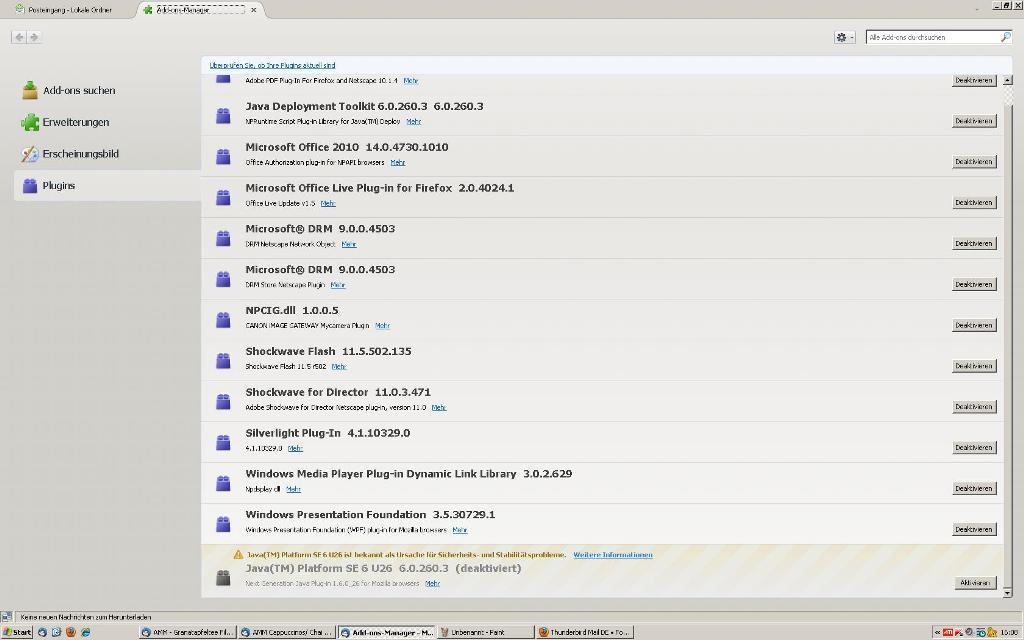
Task: Open Mehr link for DRM Store Netscape Plugin
Action: click(x=338, y=285)
